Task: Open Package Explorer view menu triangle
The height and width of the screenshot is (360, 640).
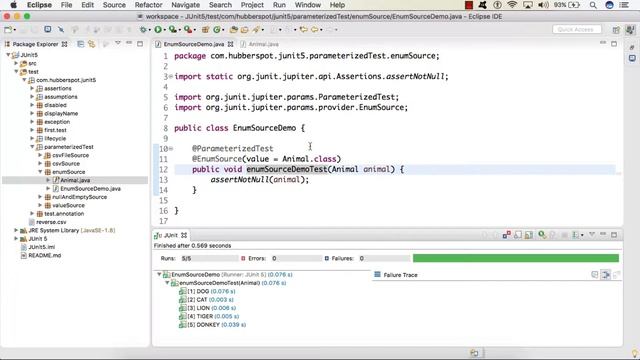Action: (x=118, y=43)
